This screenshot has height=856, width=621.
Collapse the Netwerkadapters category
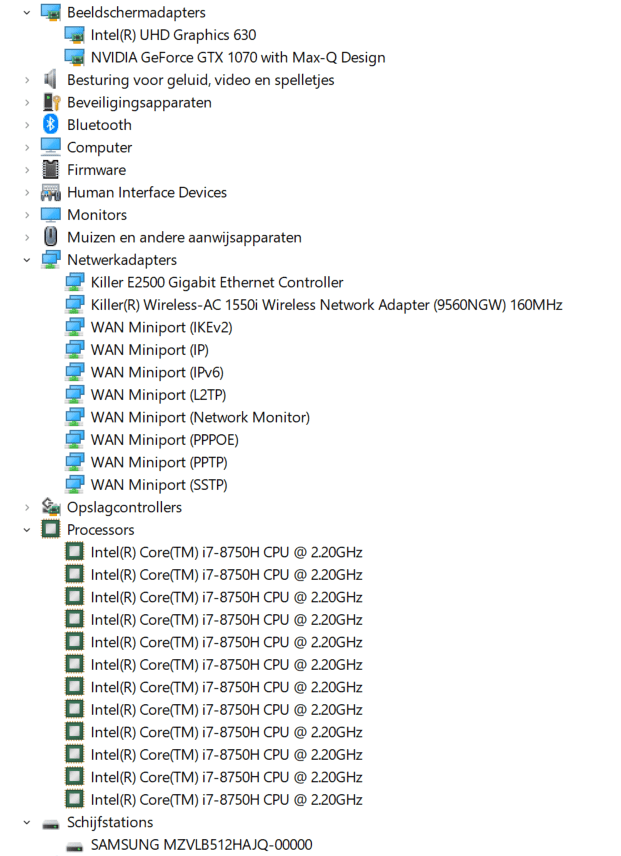click(x=27, y=260)
